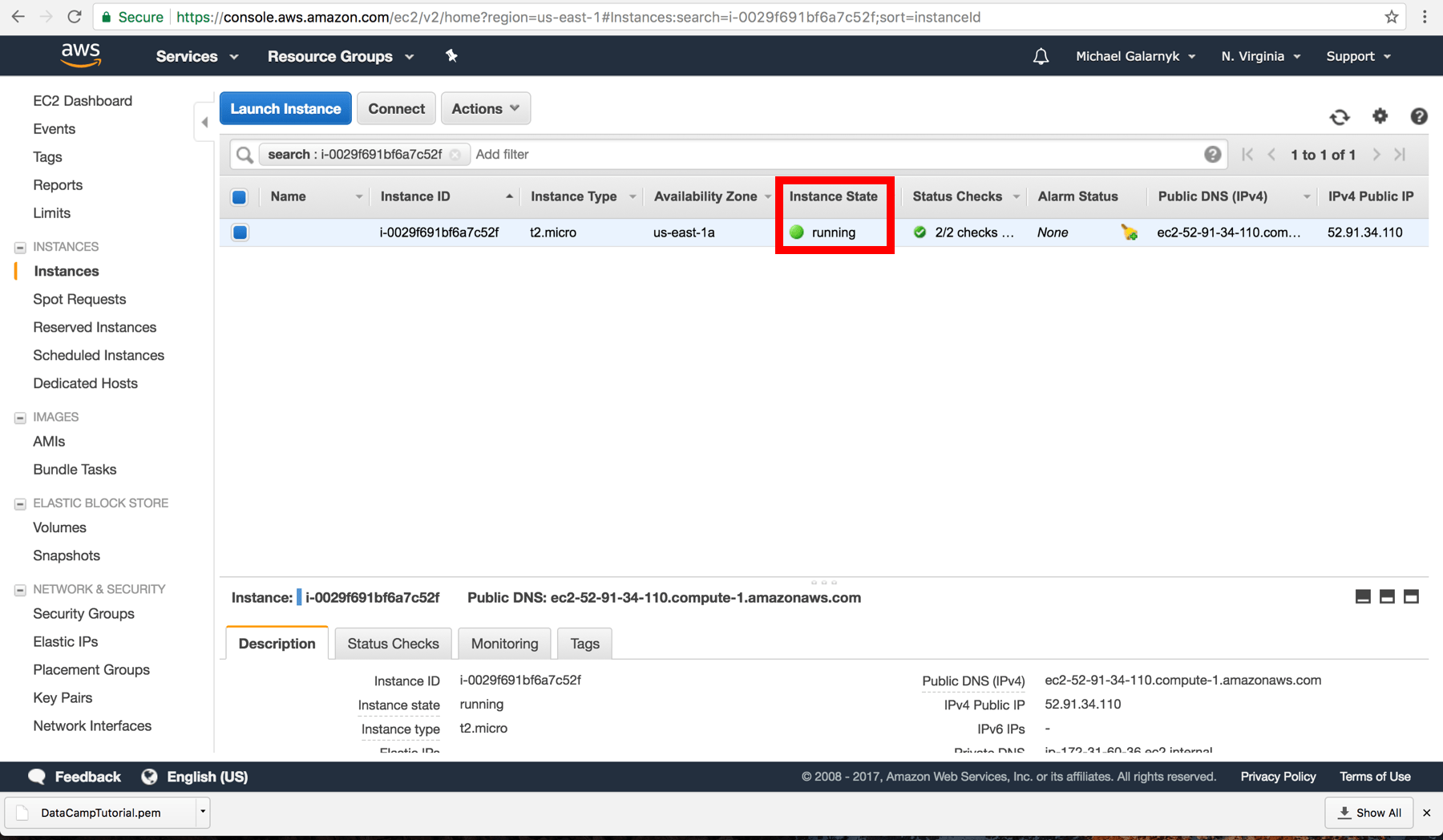Collapse the EC2 sidebar panel
This screenshot has height=840, width=1443.
click(x=205, y=122)
